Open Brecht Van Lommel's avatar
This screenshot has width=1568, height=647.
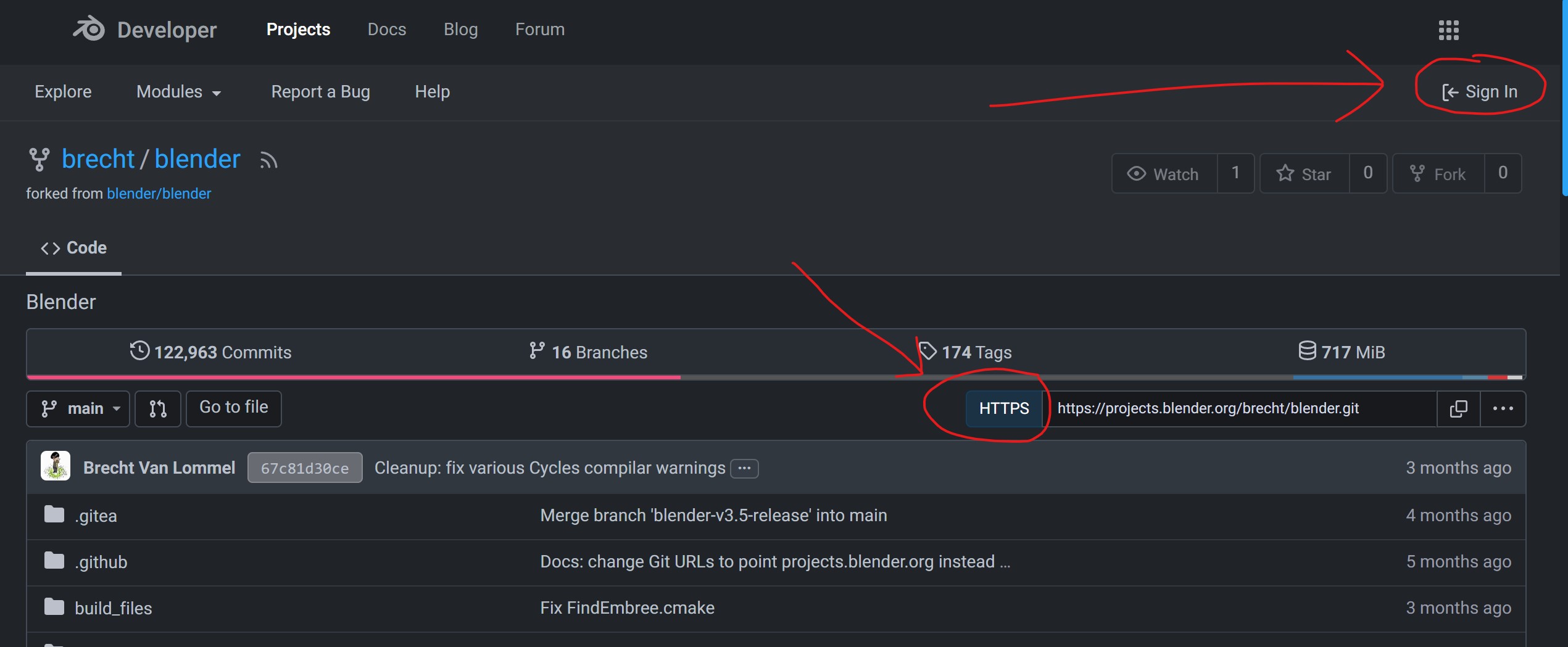click(x=56, y=467)
